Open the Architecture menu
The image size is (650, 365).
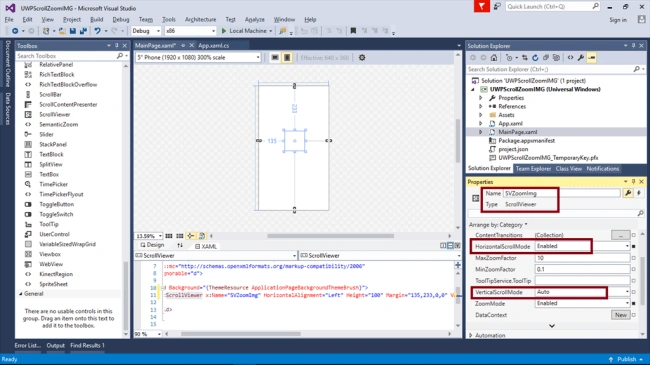click(x=201, y=19)
